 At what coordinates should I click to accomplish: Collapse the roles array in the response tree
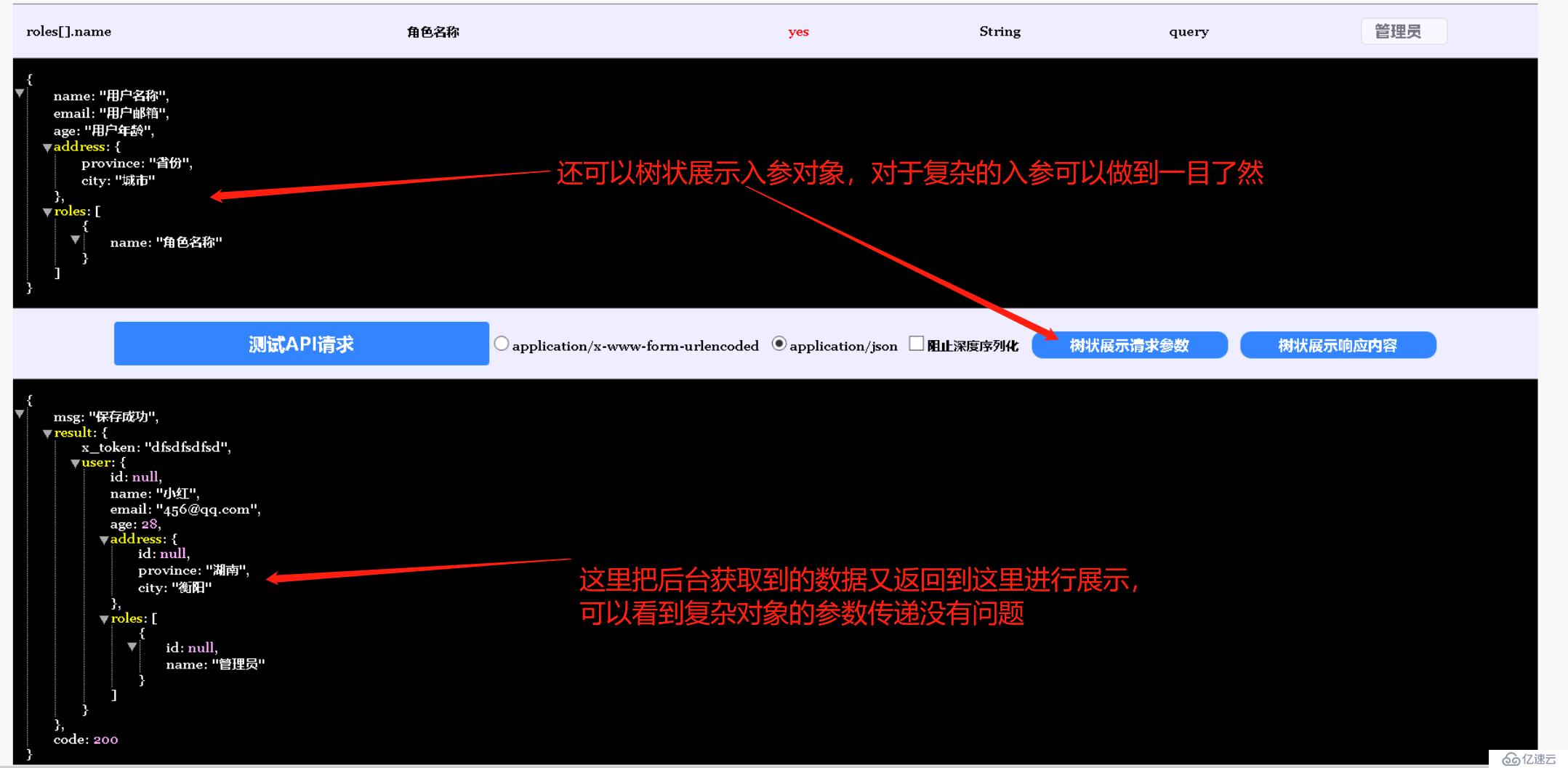104,620
